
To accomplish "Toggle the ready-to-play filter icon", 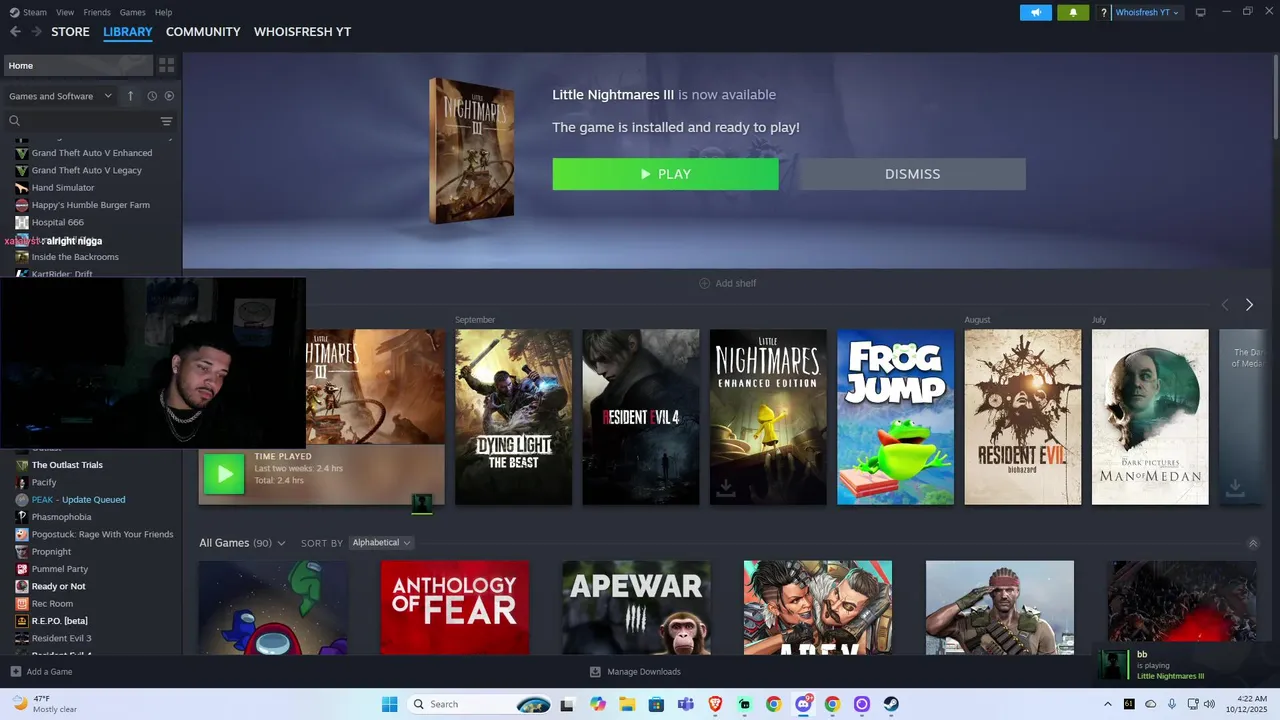I will click(x=169, y=96).
